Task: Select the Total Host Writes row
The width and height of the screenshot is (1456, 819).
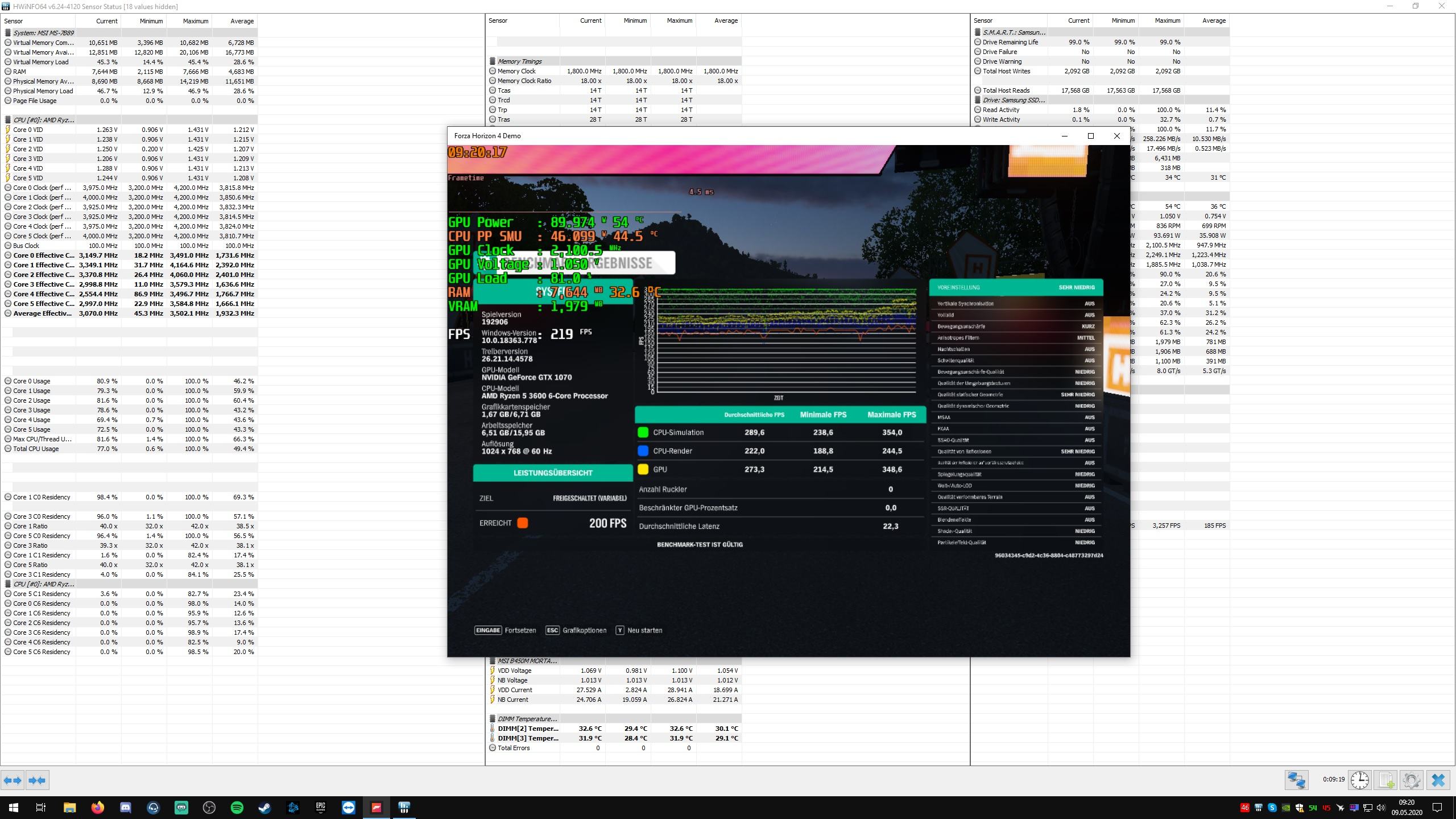Action: pos(1101,71)
